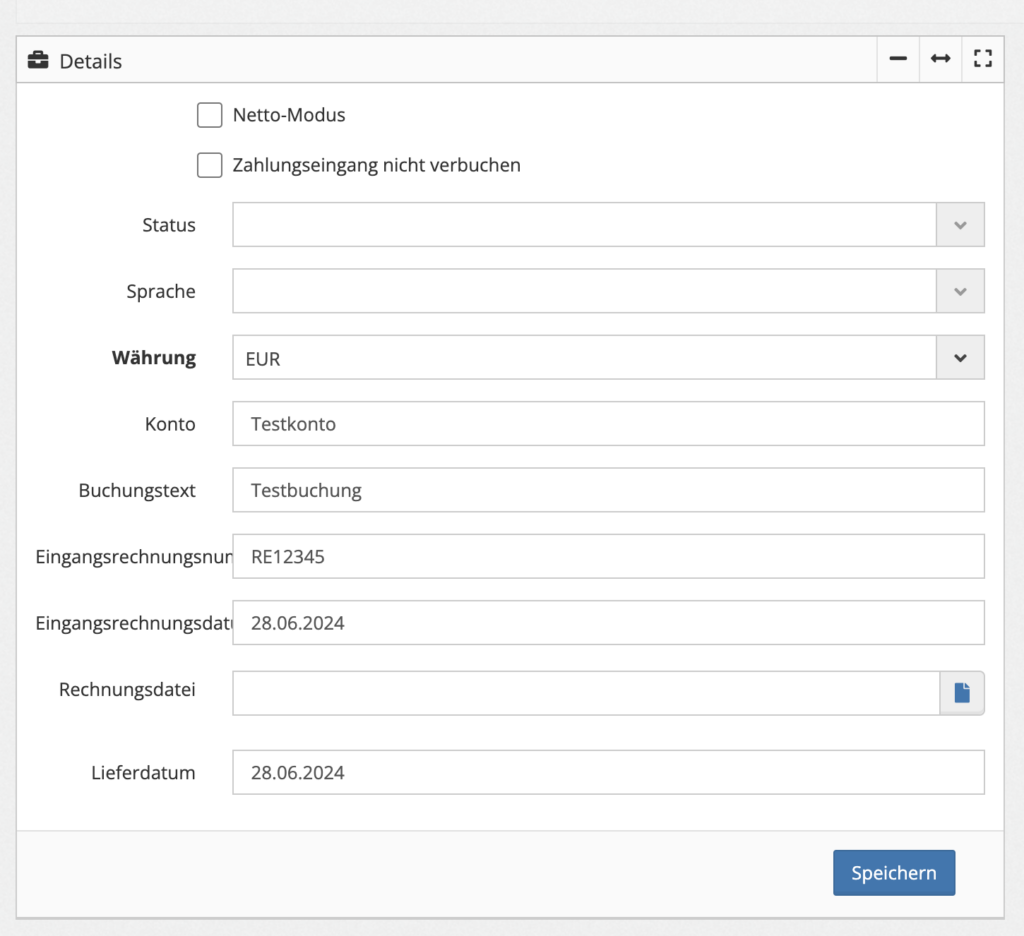The width and height of the screenshot is (1024, 936).
Task: Click the Lieferdatum label
Action: (x=143, y=773)
